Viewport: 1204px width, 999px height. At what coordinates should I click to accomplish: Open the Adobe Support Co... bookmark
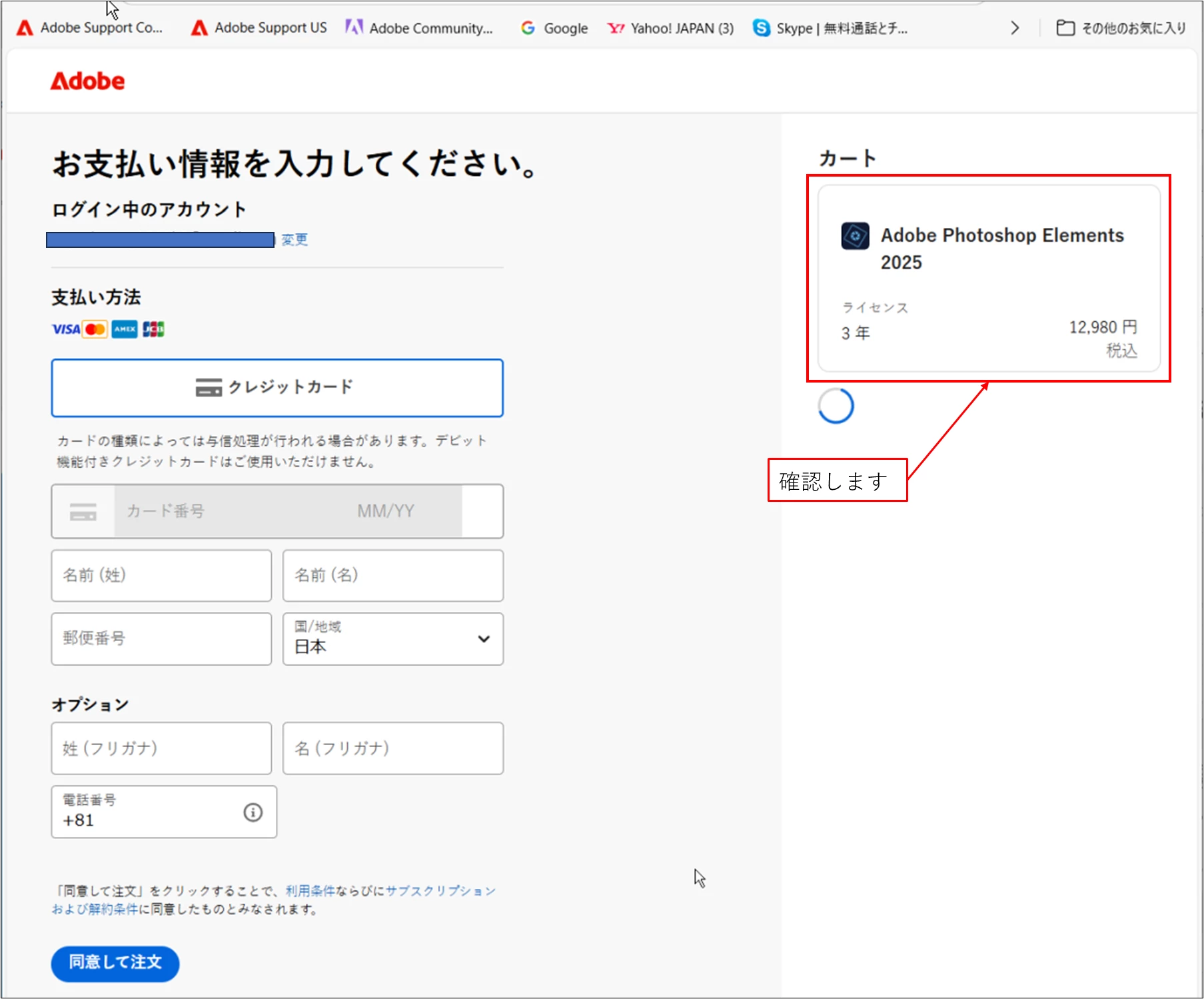pyautogui.click(x=90, y=28)
